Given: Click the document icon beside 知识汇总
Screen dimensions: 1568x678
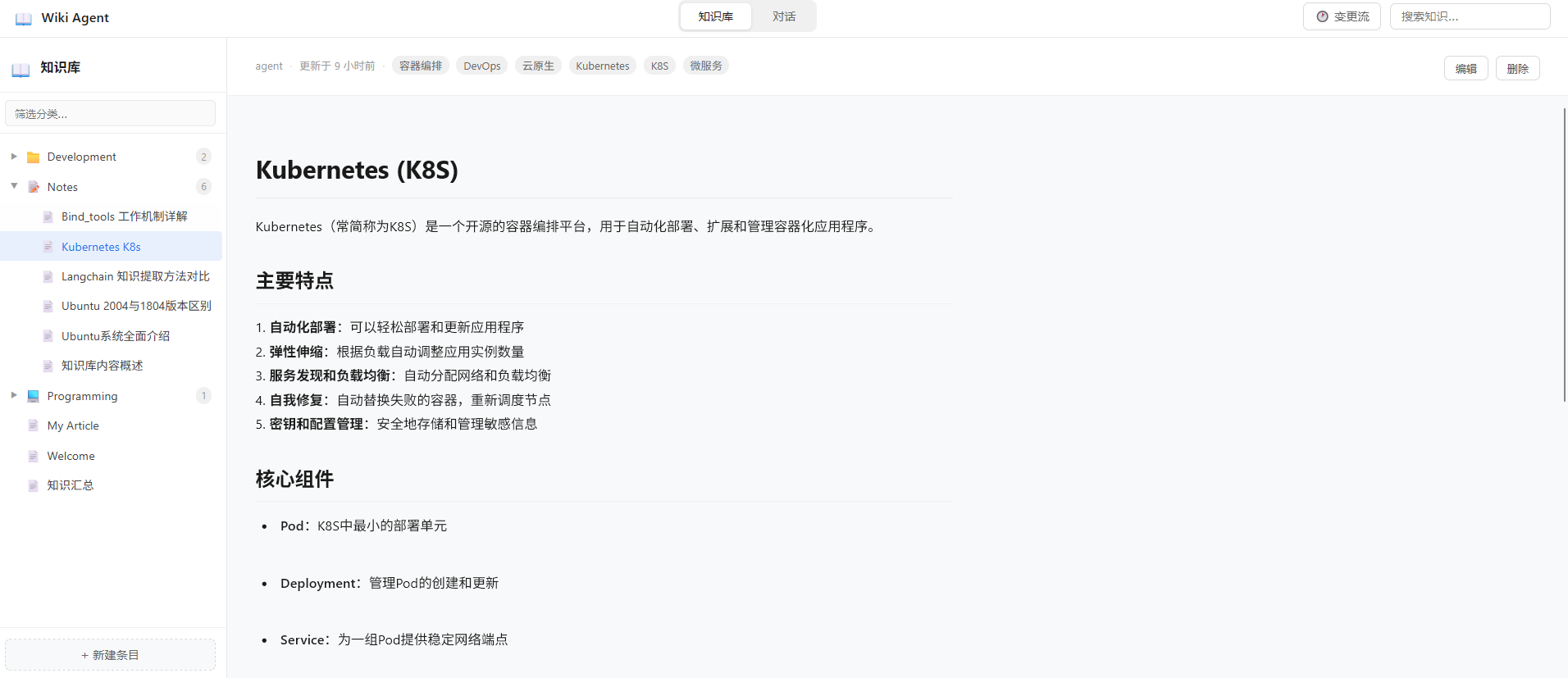Looking at the screenshot, I should tap(34, 485).
